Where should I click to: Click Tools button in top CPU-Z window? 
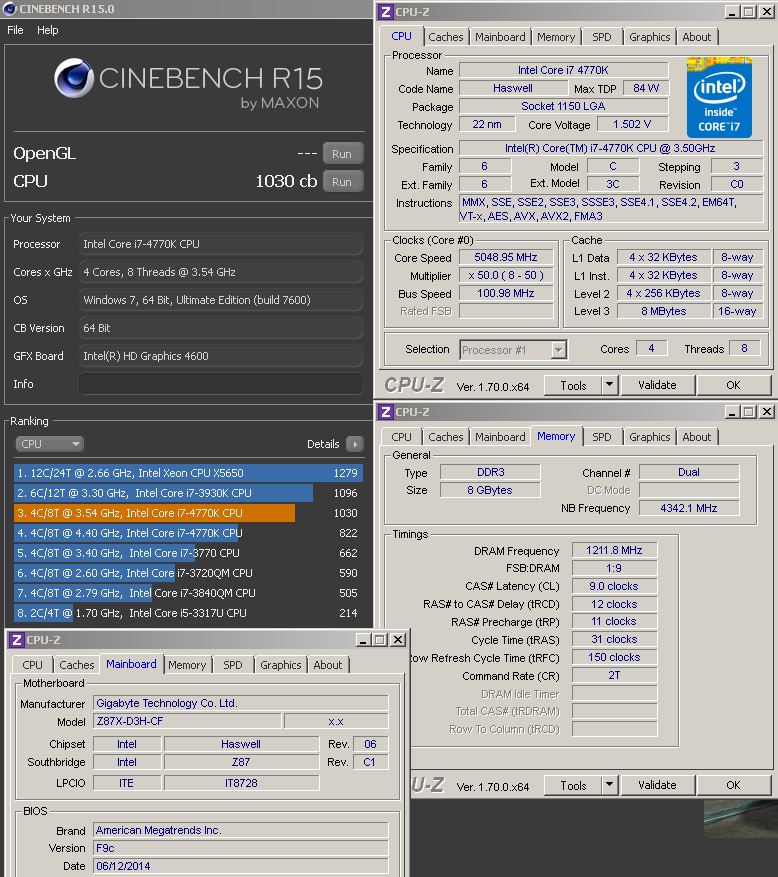pyautogui.click(x=573, y=385)
